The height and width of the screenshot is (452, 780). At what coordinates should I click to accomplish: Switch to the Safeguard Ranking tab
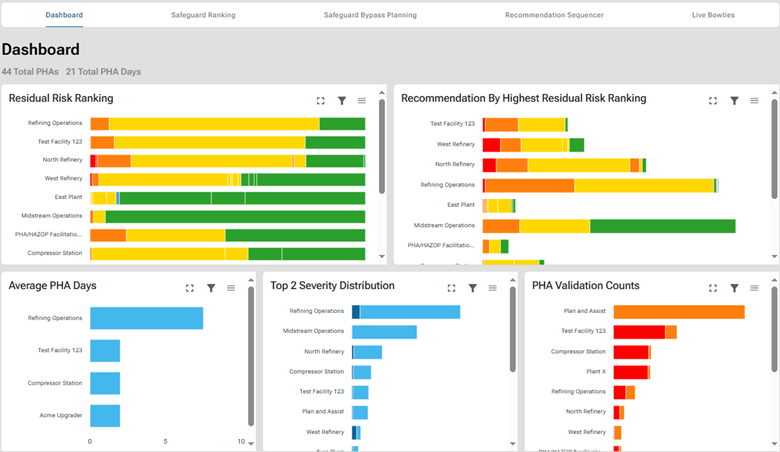(201, 16)
